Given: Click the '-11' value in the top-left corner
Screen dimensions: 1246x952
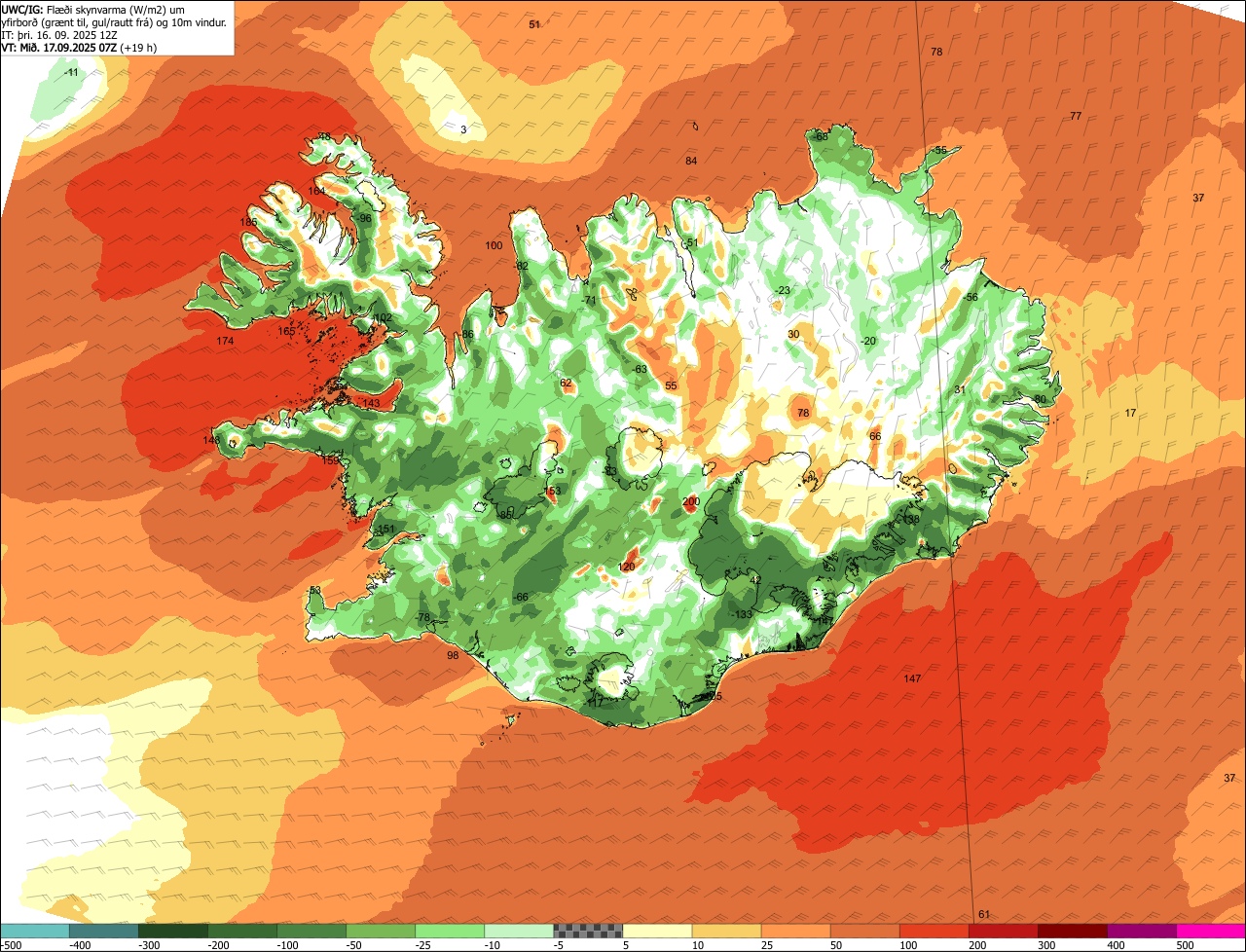Looking at the screenshot, I should 71,73.
